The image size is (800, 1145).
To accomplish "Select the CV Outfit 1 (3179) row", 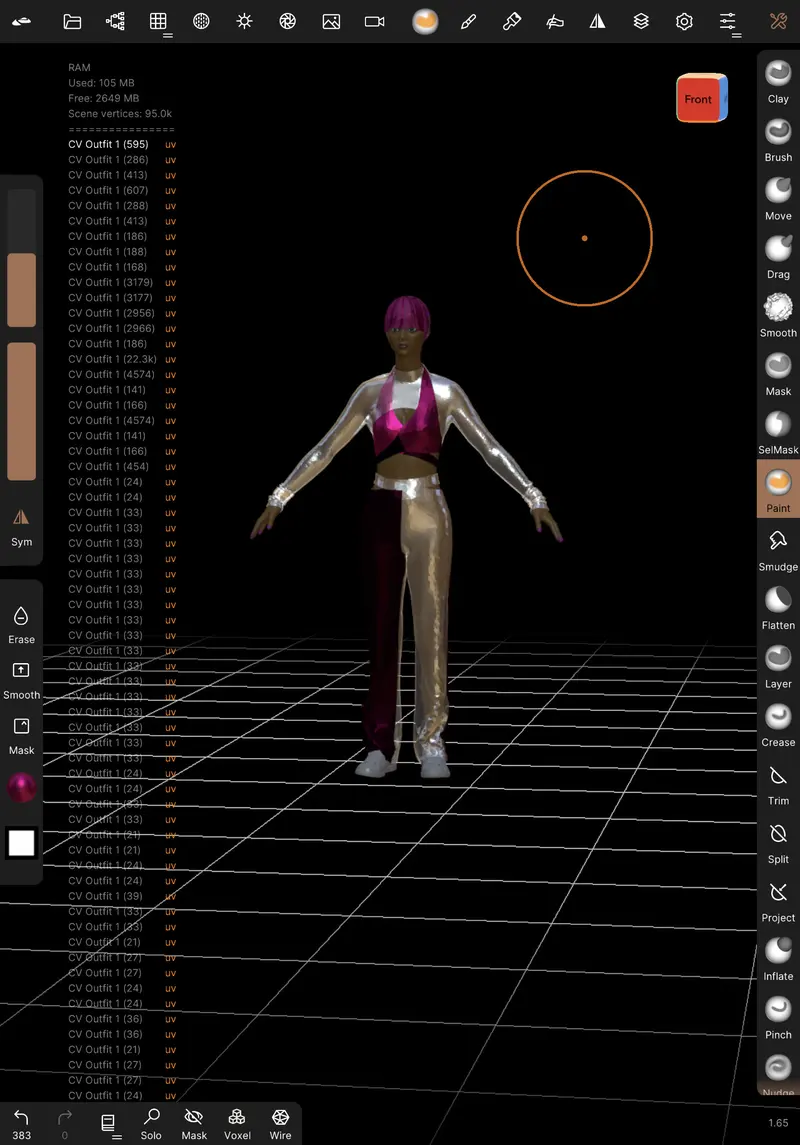I will (122, 282).
